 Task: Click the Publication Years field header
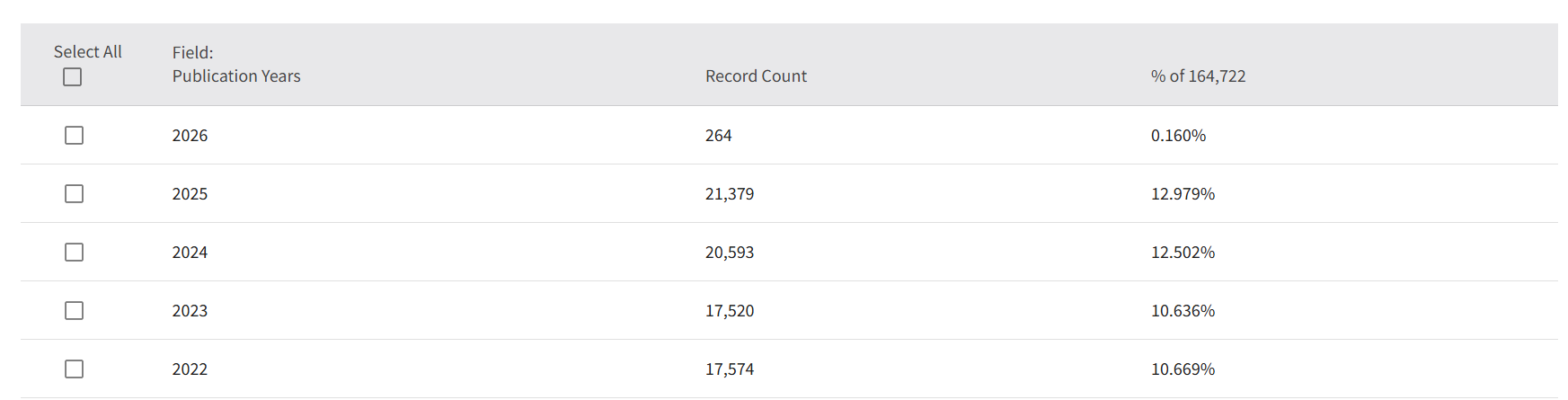(x=236, y=76)
